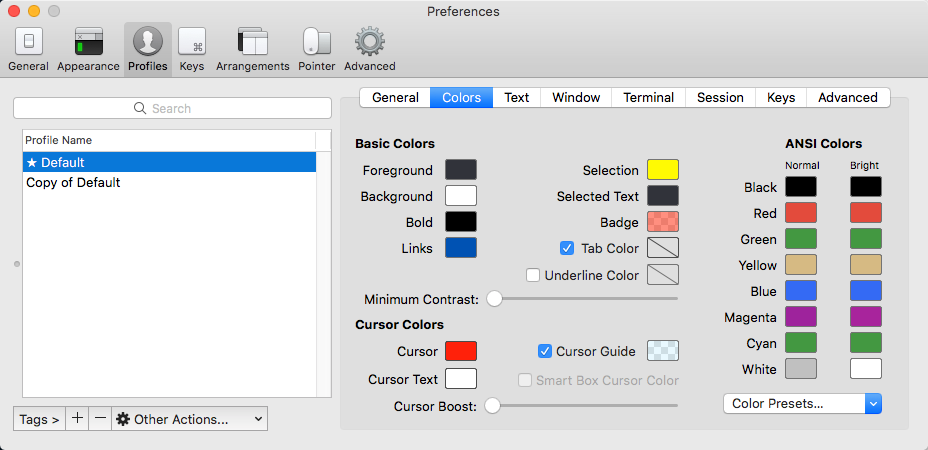Switch to the Text tab
This screenshot has width=928, height=450.
coord(516,97)
